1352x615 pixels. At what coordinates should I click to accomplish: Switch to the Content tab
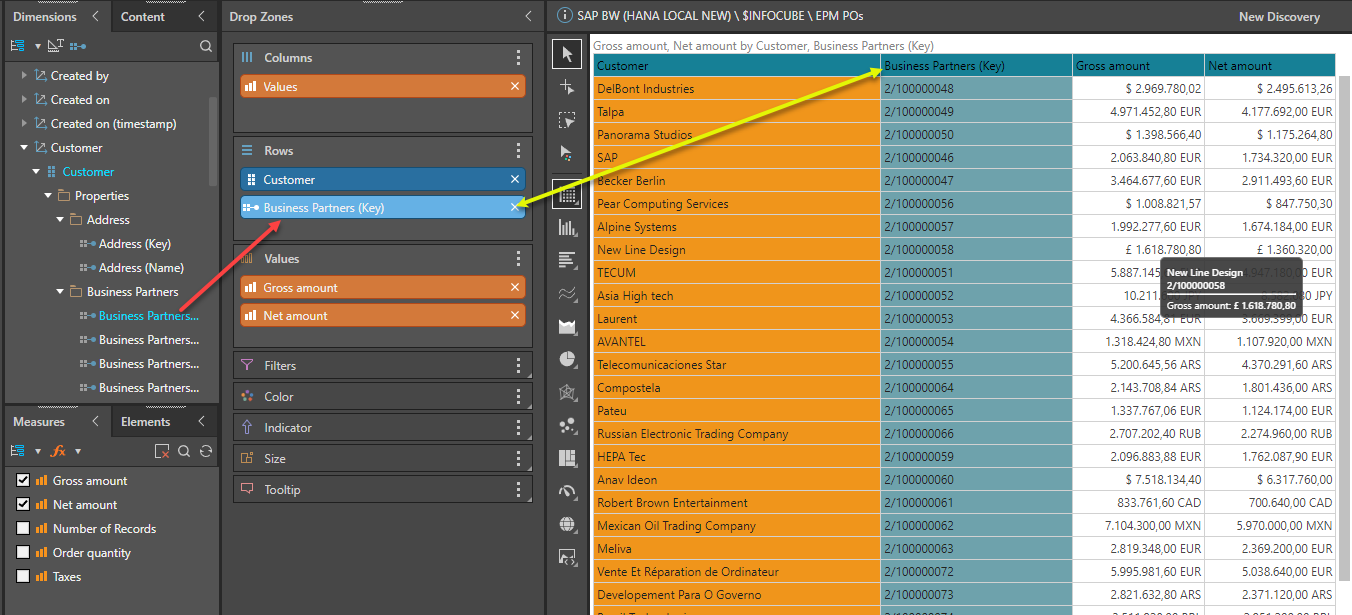pyautogui.click(x=143, y=17)
